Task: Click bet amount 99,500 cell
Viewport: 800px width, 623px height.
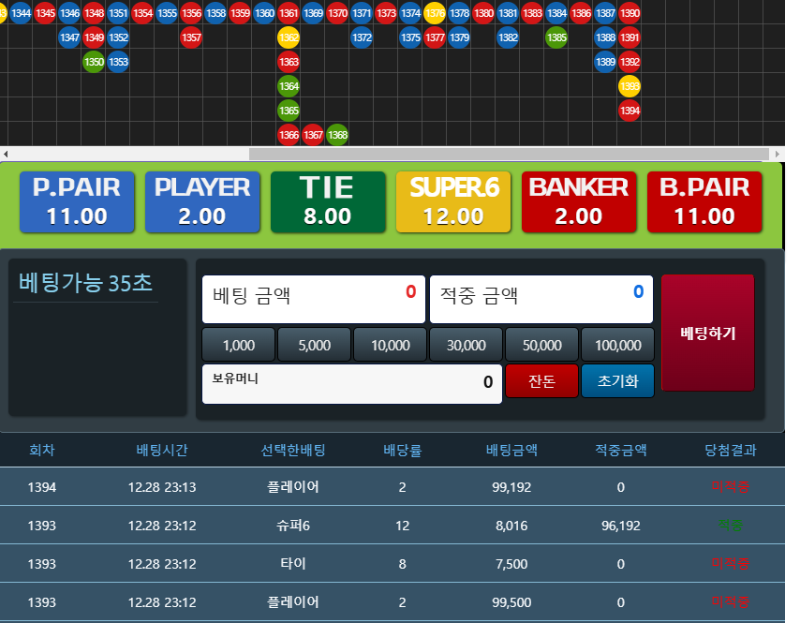Action: click(512, 603)
